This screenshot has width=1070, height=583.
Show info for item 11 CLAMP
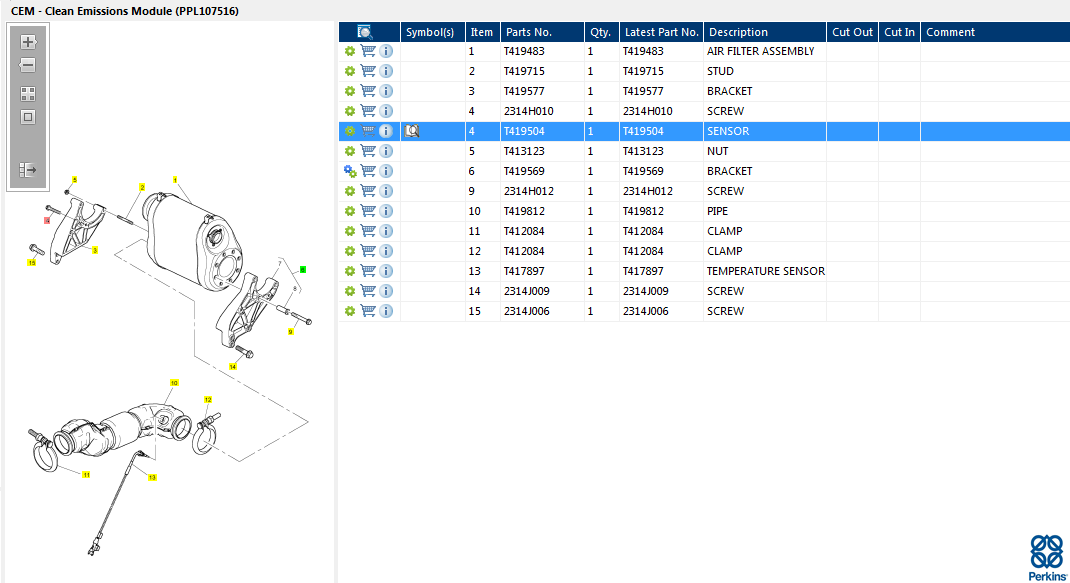coord(386,231)
